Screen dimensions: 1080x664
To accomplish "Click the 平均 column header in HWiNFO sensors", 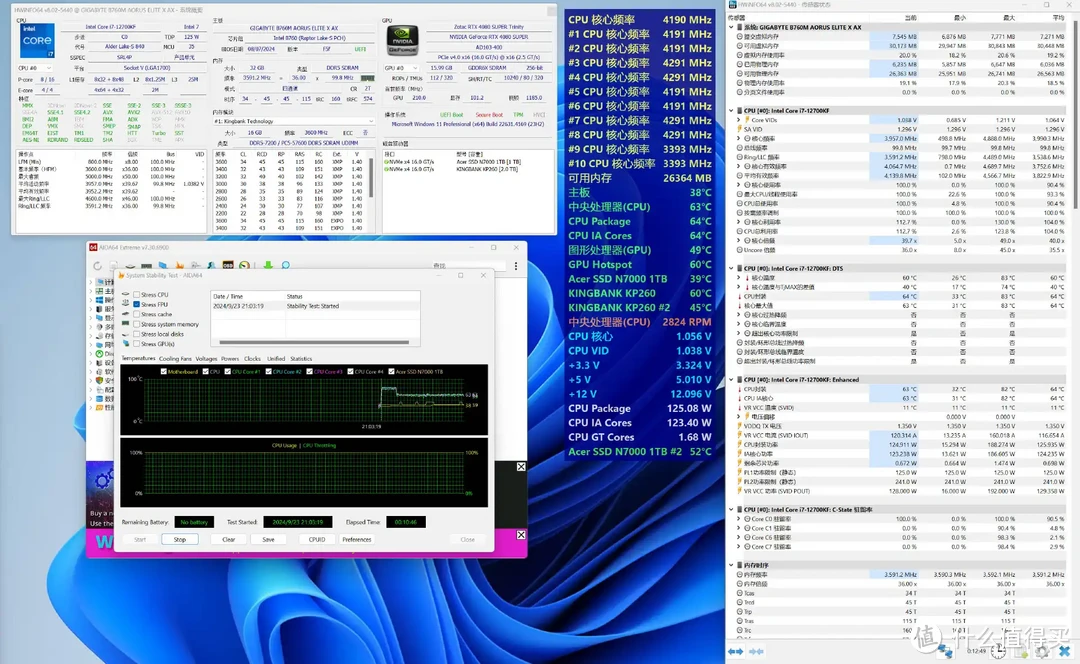I will [1059, 18].
